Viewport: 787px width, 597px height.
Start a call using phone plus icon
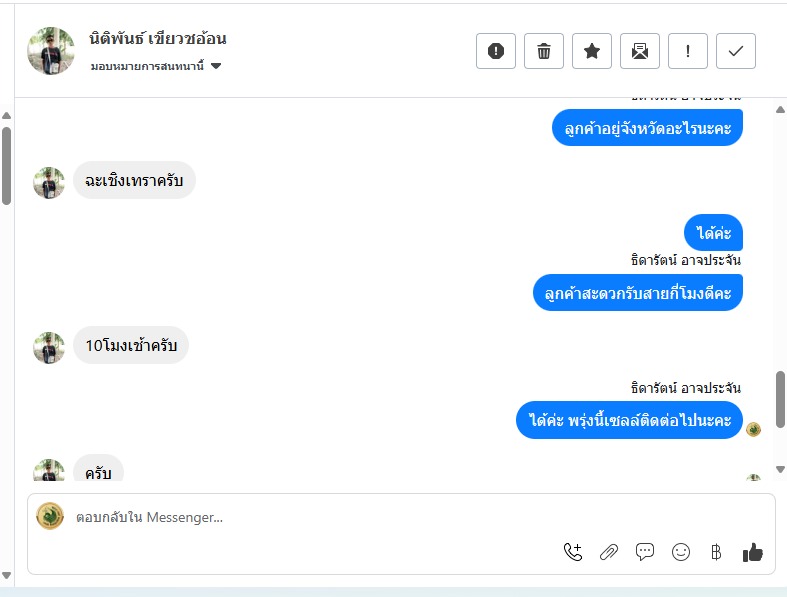(573, 552)
